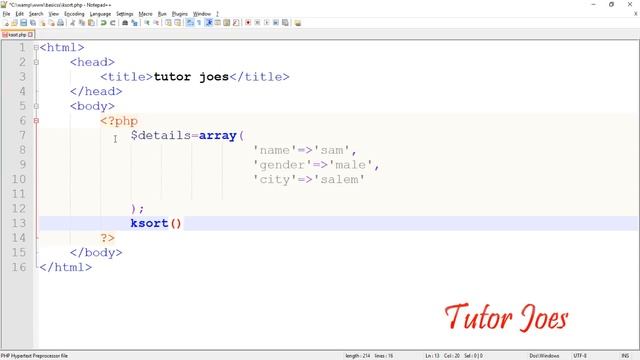Viewport: 640px width, 360px height.
Task: Click the 'tutor joes' title text
Action: [191, 77]
